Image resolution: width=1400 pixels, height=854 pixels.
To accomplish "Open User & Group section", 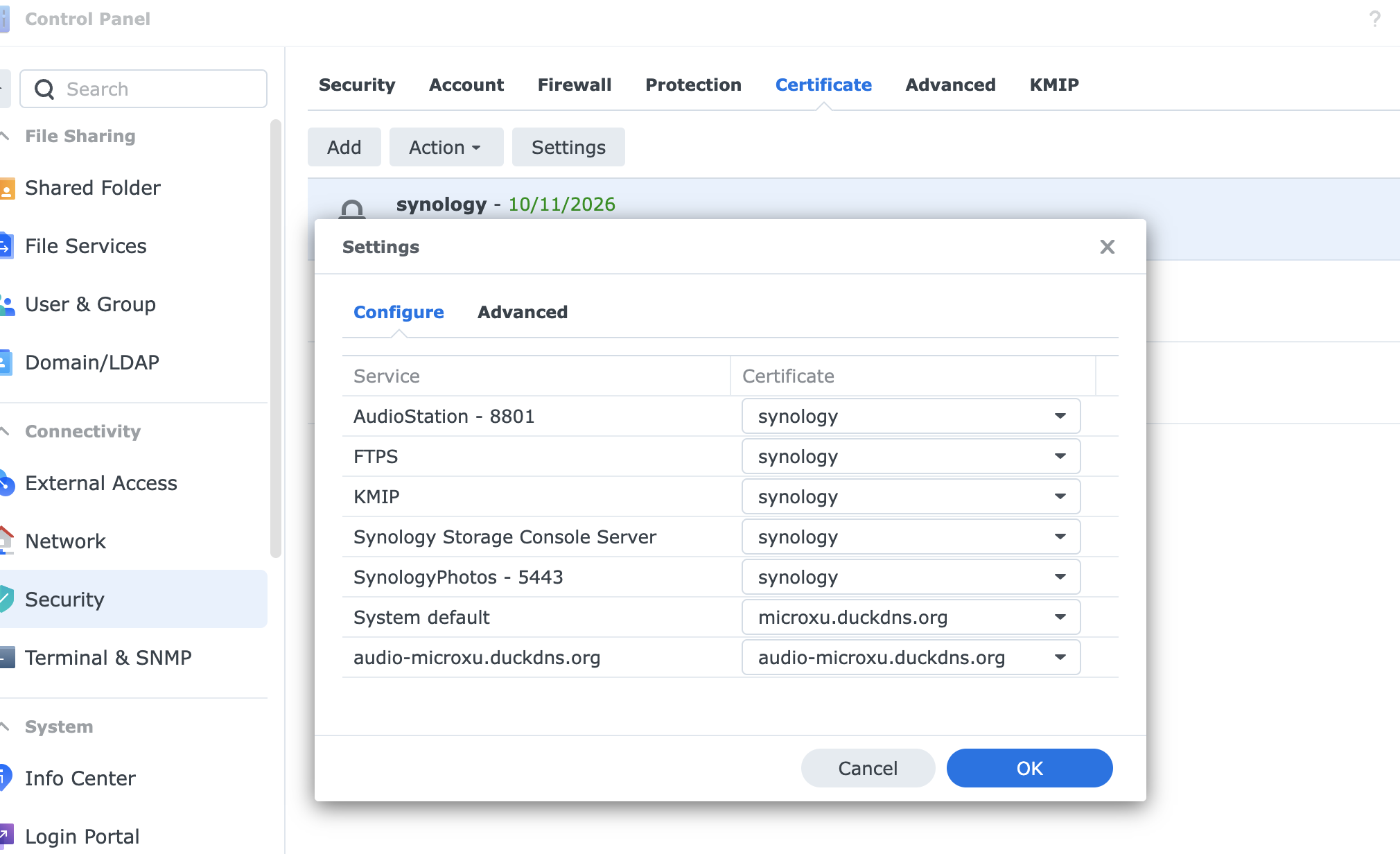I will pos(90,304).
